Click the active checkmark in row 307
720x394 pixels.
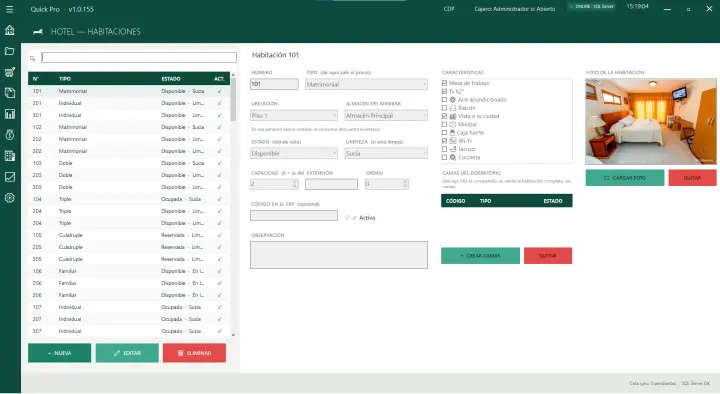point(219,331)
